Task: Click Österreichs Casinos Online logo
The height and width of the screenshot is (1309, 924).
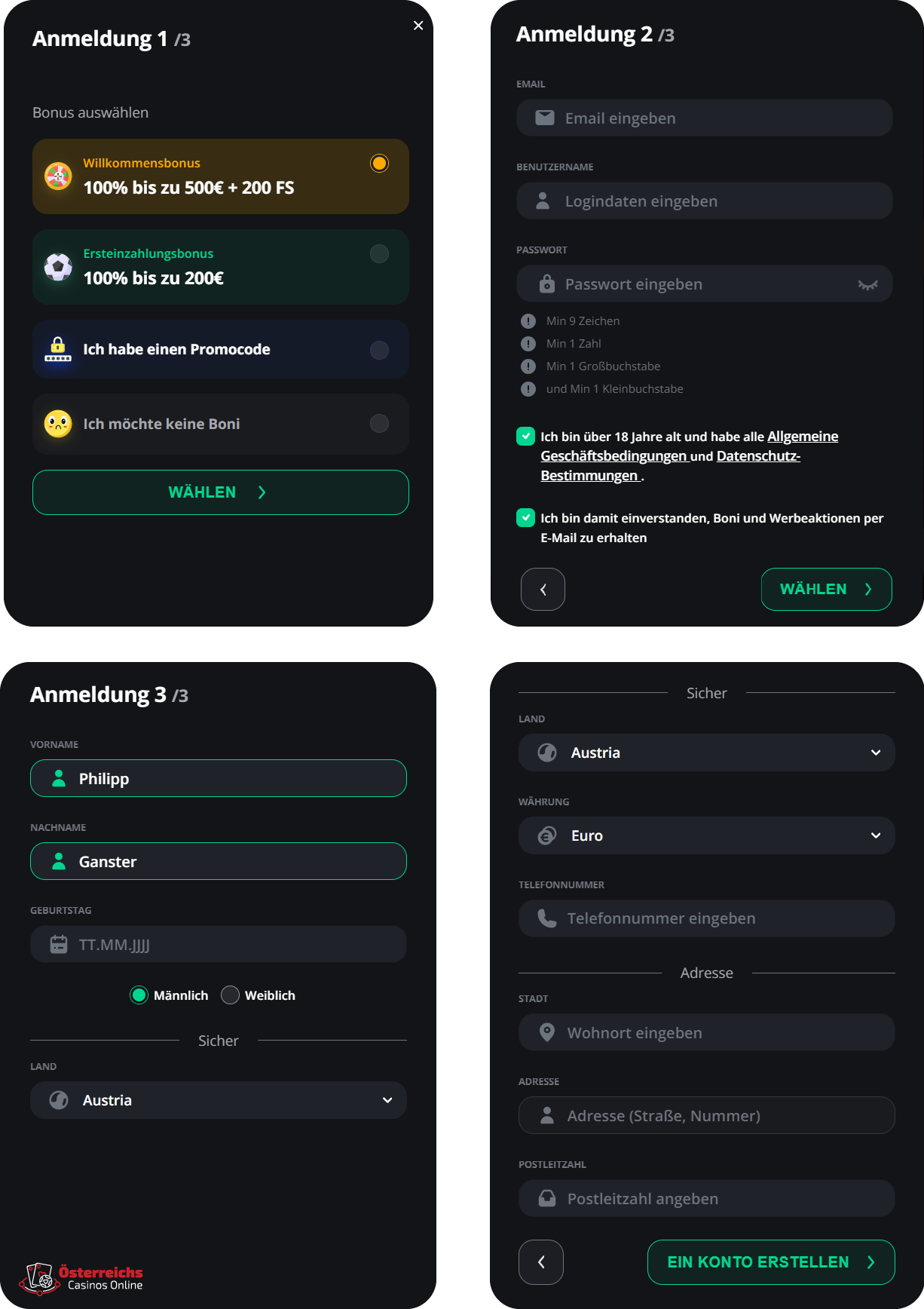Action: [x=81, y=1279]
